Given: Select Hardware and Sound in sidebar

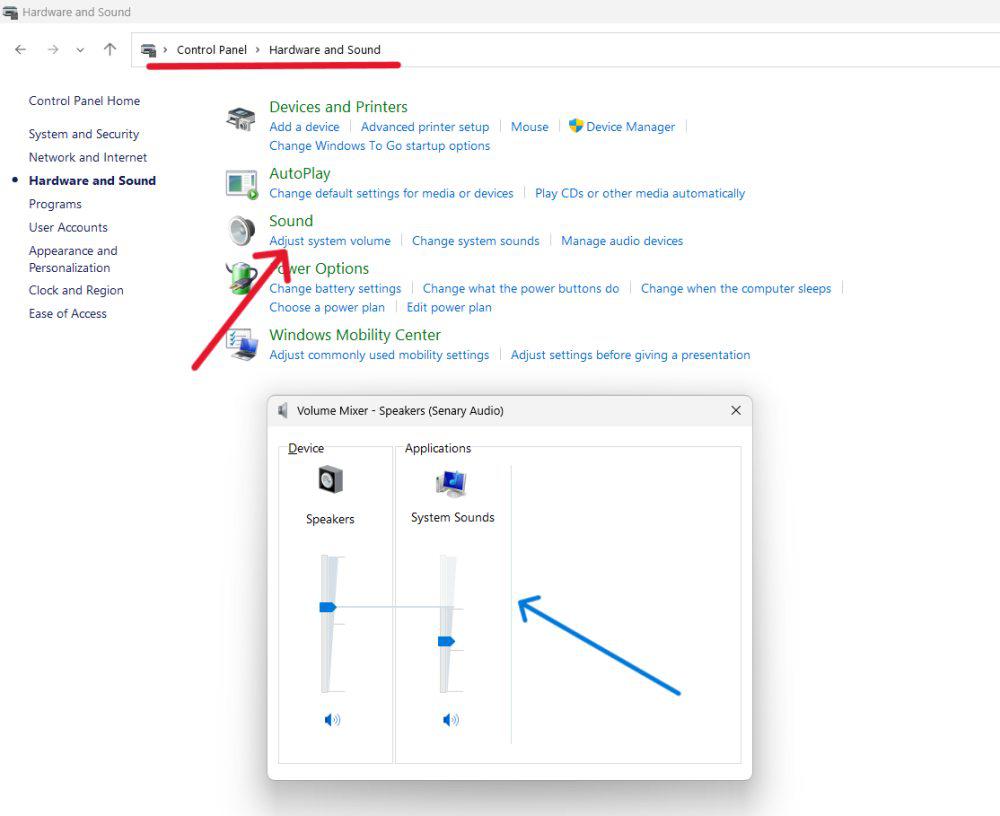Looking at the screenshot, I should tap(92, 181).
